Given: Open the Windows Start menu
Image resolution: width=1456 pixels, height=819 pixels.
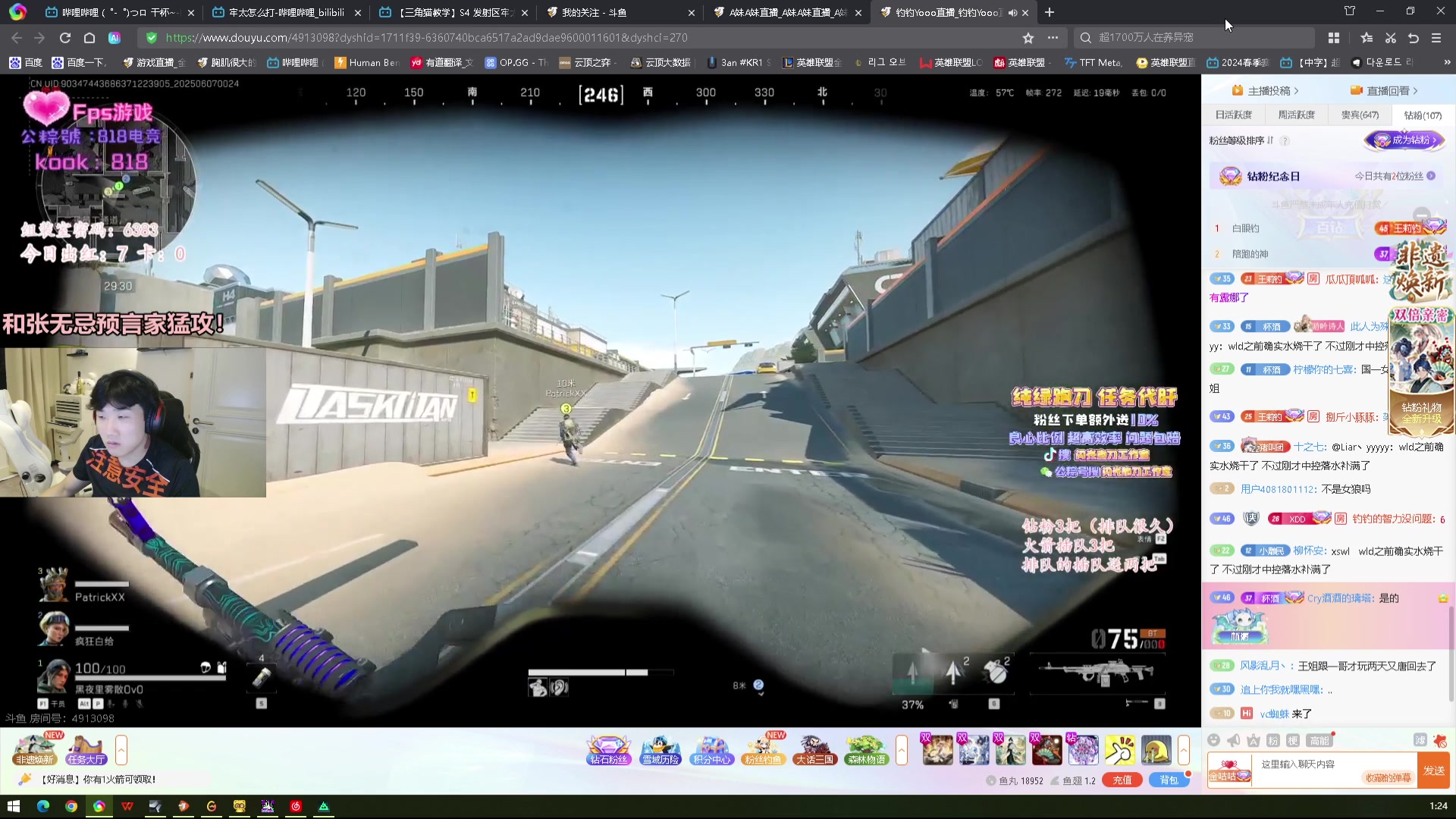Looking at the screenshot, I should tap(13, 806).
